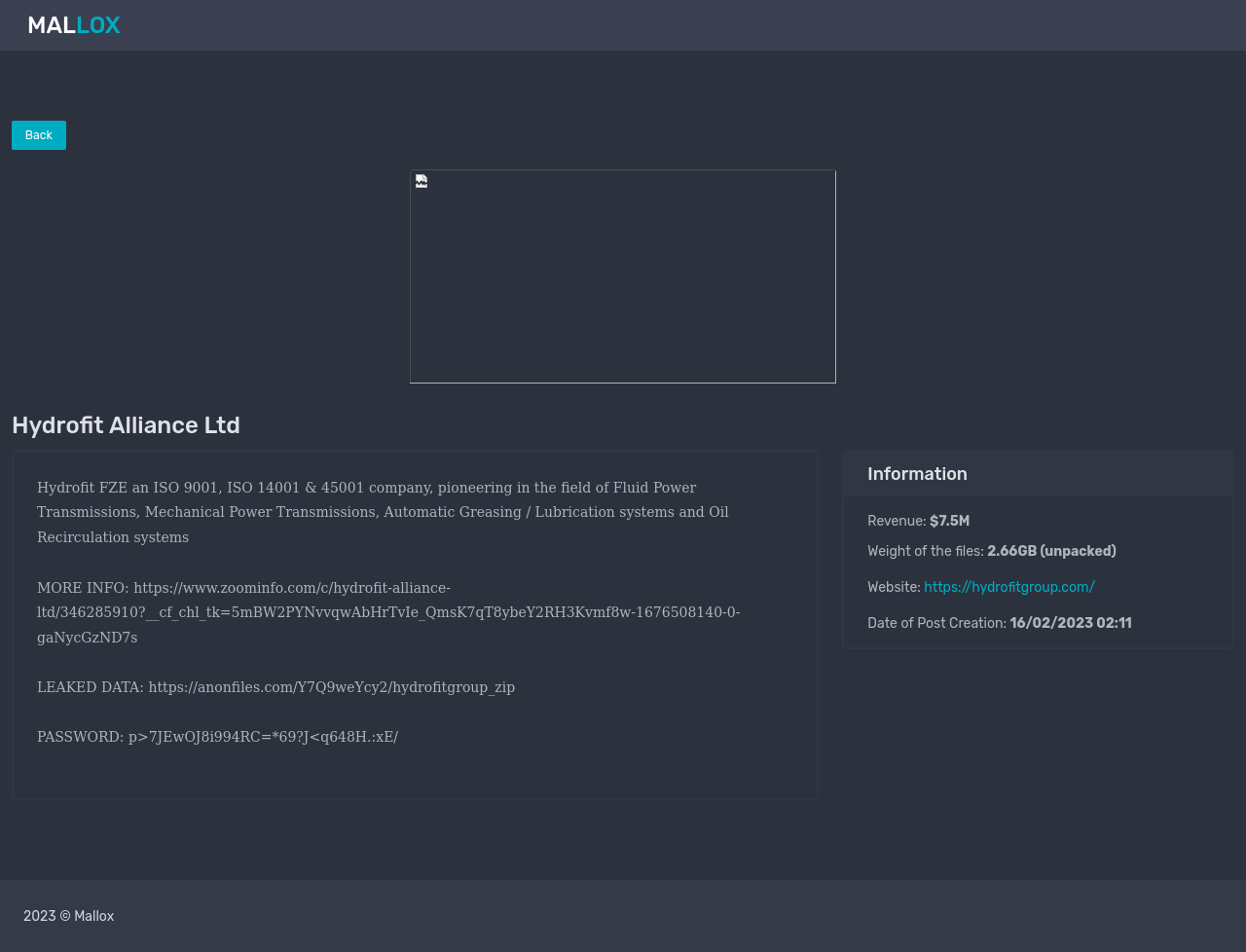Select the post creation date 16/02/2023 02:11
Screen dimensions: 1246x952
(x=1071, y=623)
